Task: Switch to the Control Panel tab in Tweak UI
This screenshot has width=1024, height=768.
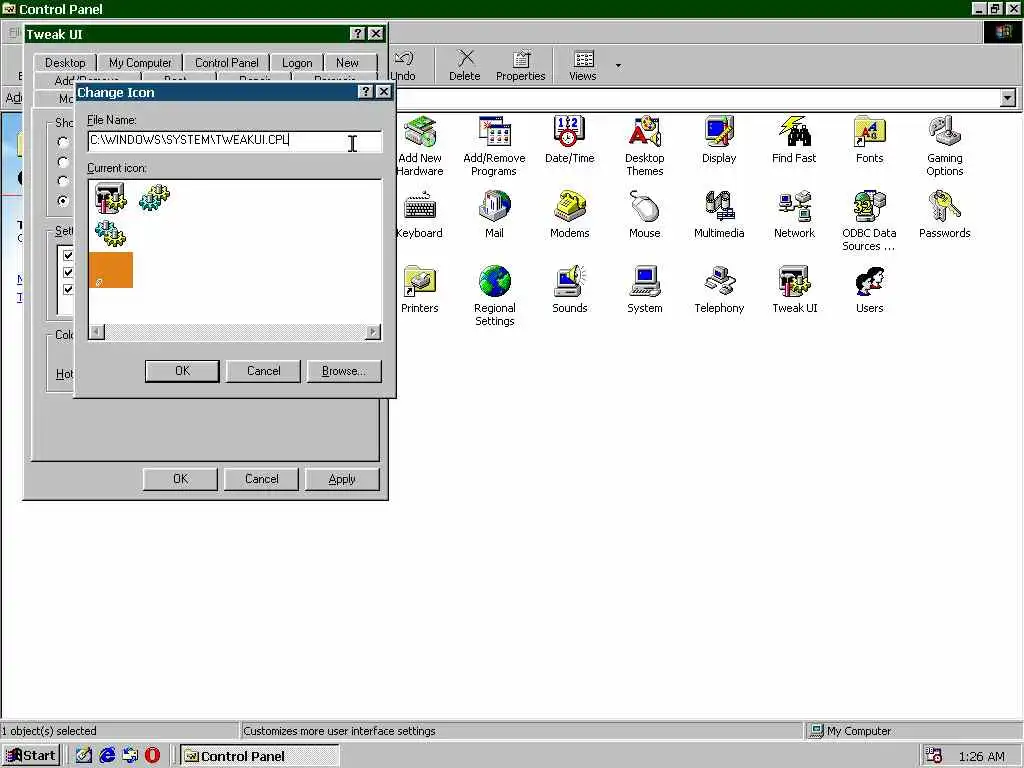Action: (x=226, y=63)
